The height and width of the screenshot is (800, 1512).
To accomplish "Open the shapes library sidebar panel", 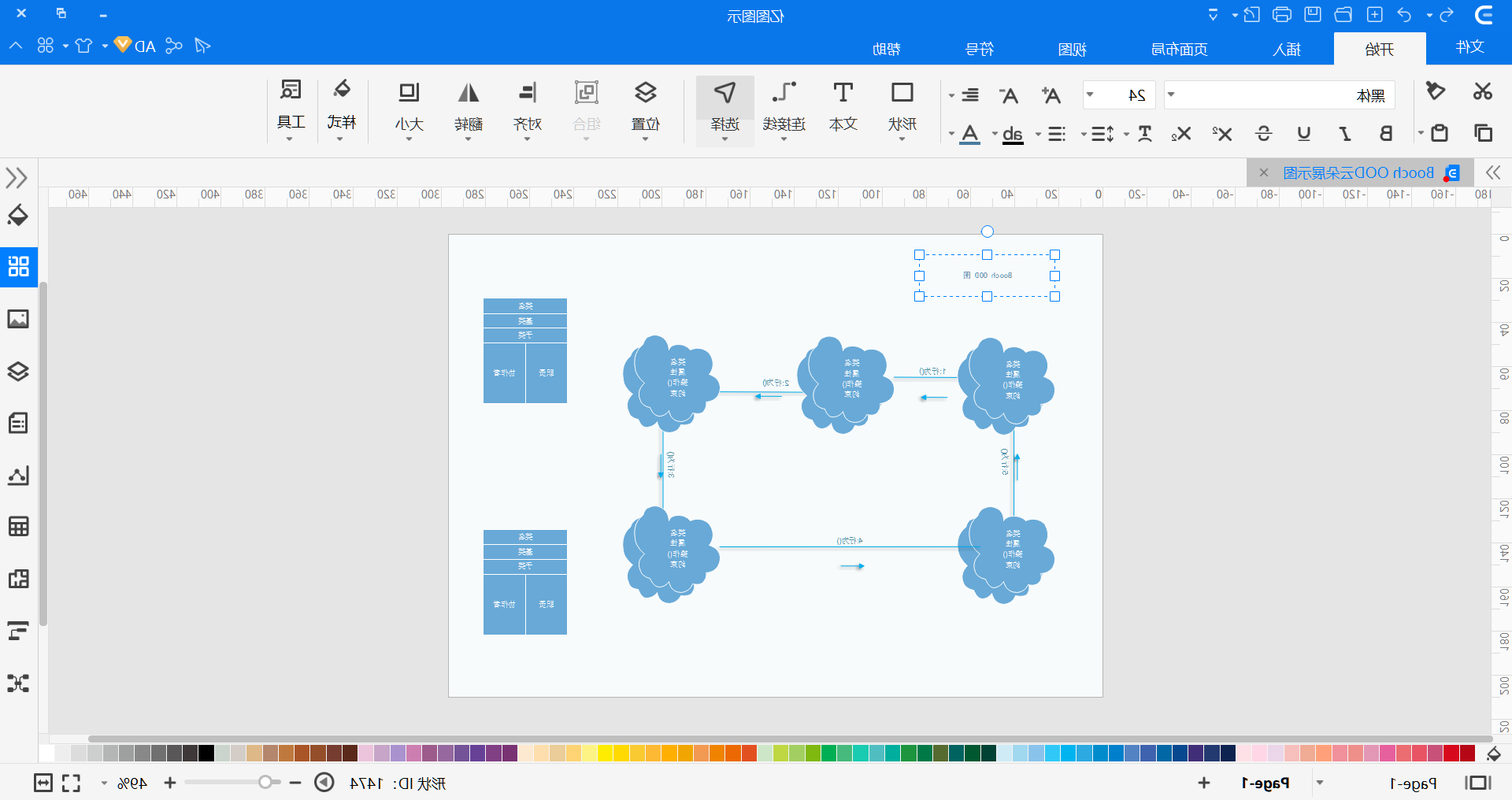I will pos(18,266).
